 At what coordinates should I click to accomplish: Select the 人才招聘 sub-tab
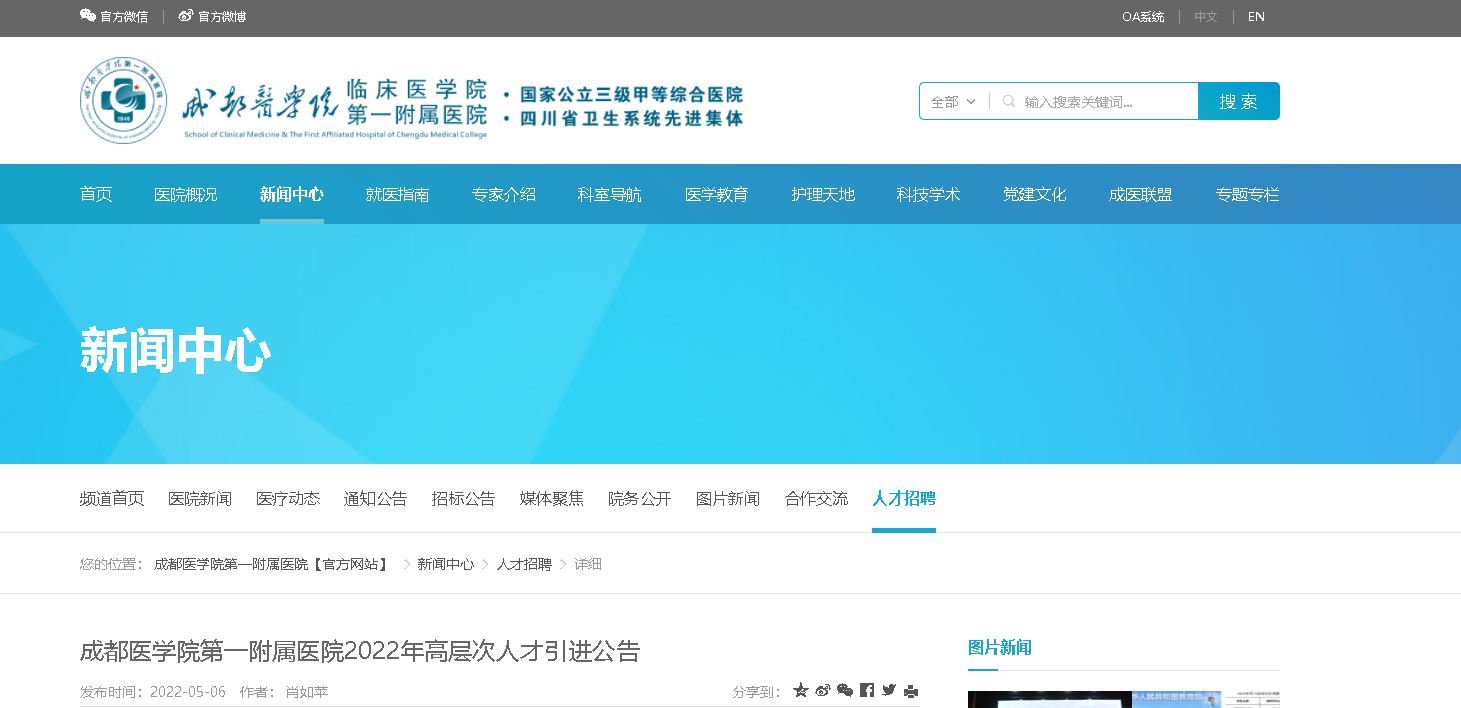904,498
